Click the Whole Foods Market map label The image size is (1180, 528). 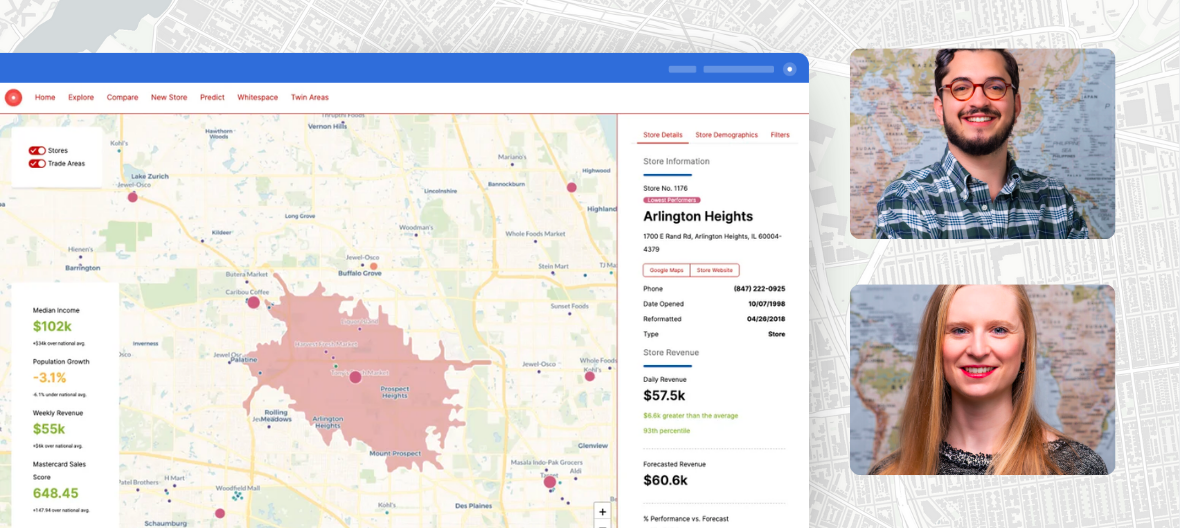coord(535,234)
